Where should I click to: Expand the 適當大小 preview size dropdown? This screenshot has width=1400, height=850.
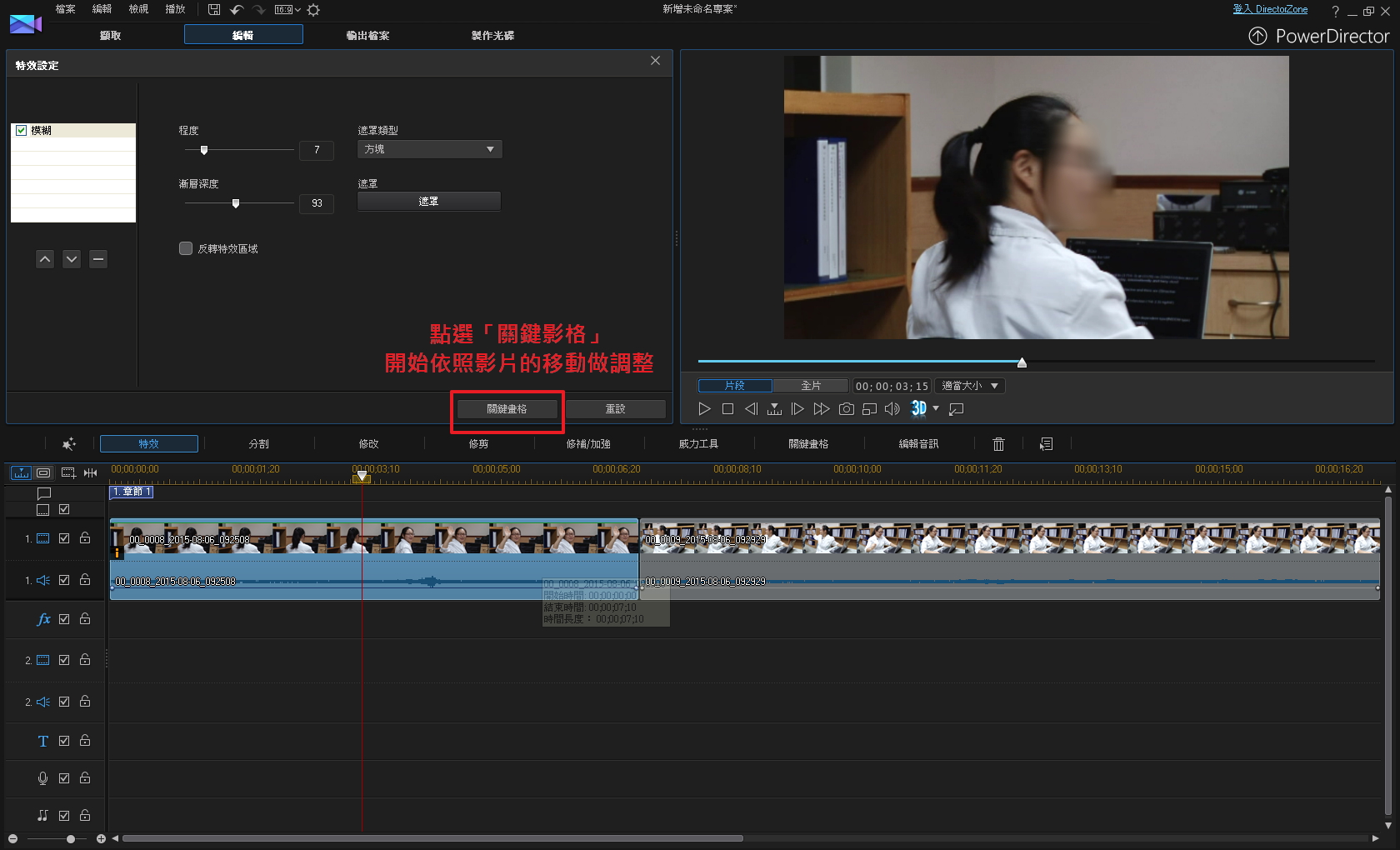point(969,386)
